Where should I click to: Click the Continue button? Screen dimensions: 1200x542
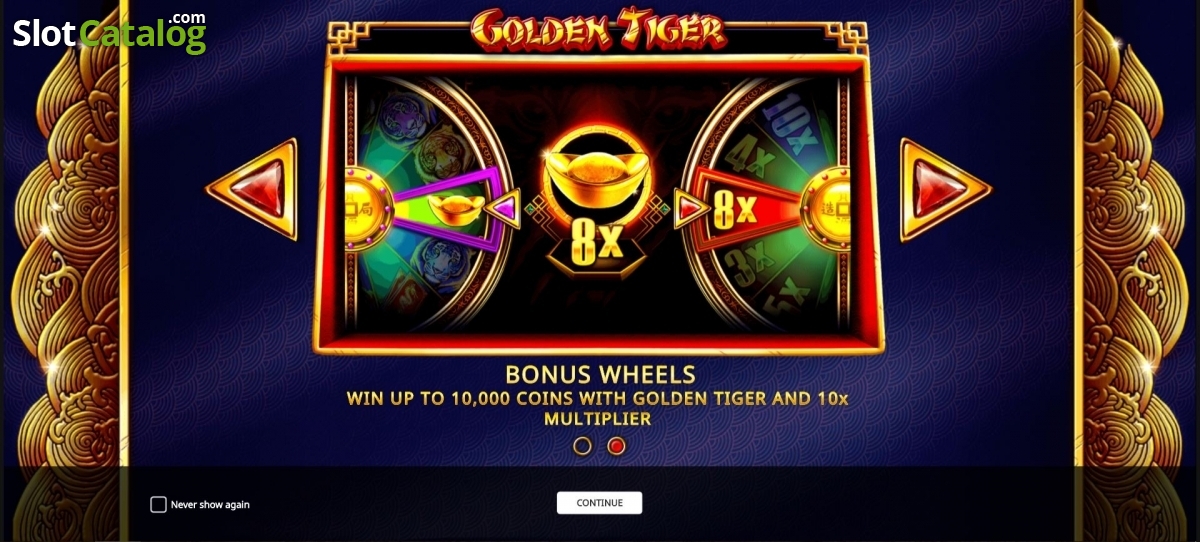click(599, 503)
